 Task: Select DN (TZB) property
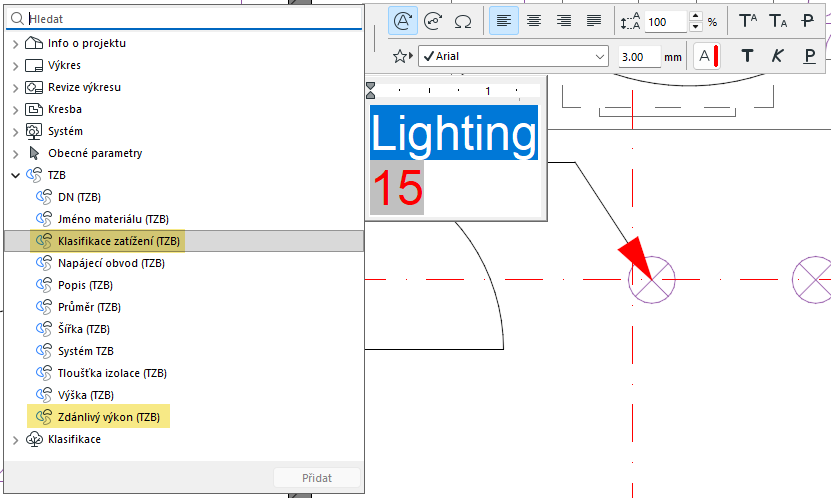(79, 197)
